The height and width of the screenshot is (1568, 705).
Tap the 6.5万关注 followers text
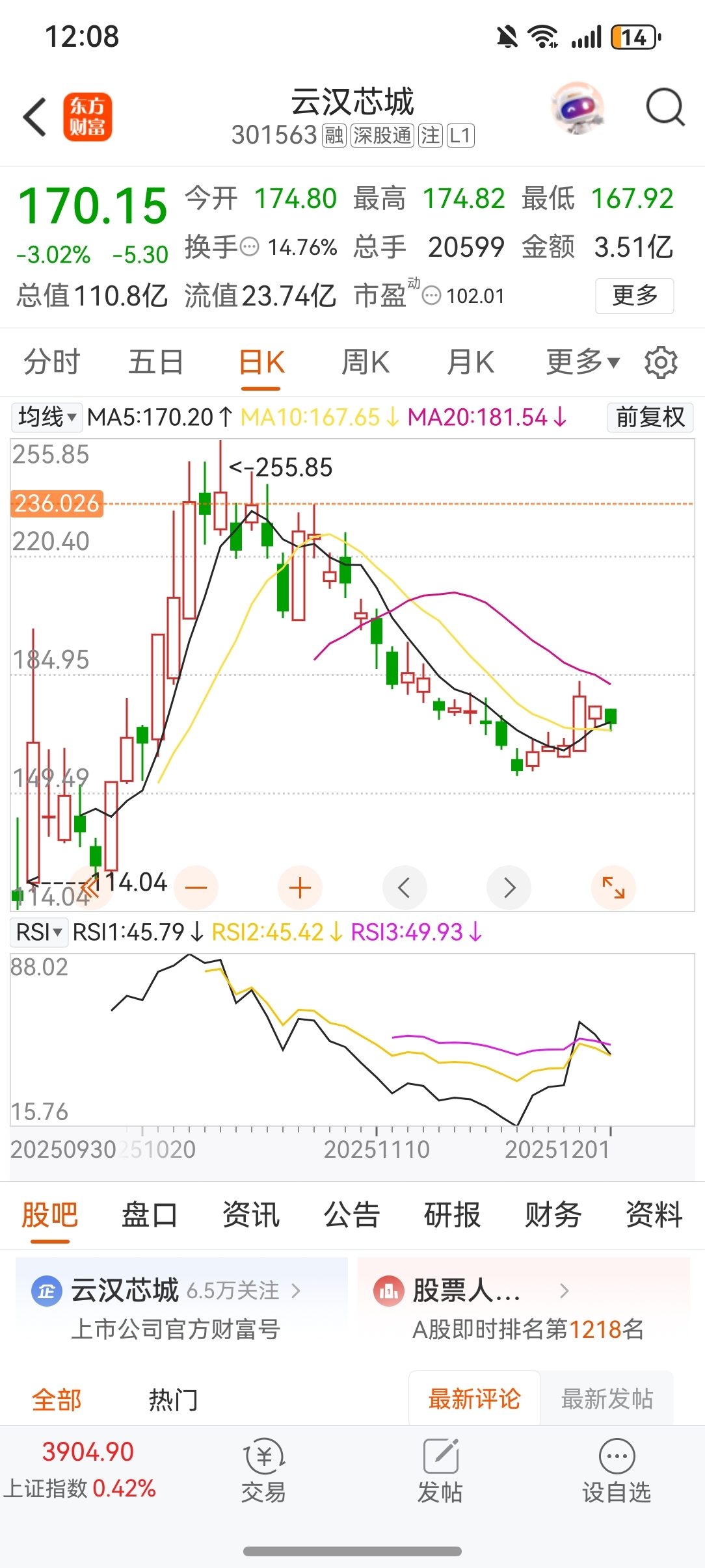tap(233, 1290)
